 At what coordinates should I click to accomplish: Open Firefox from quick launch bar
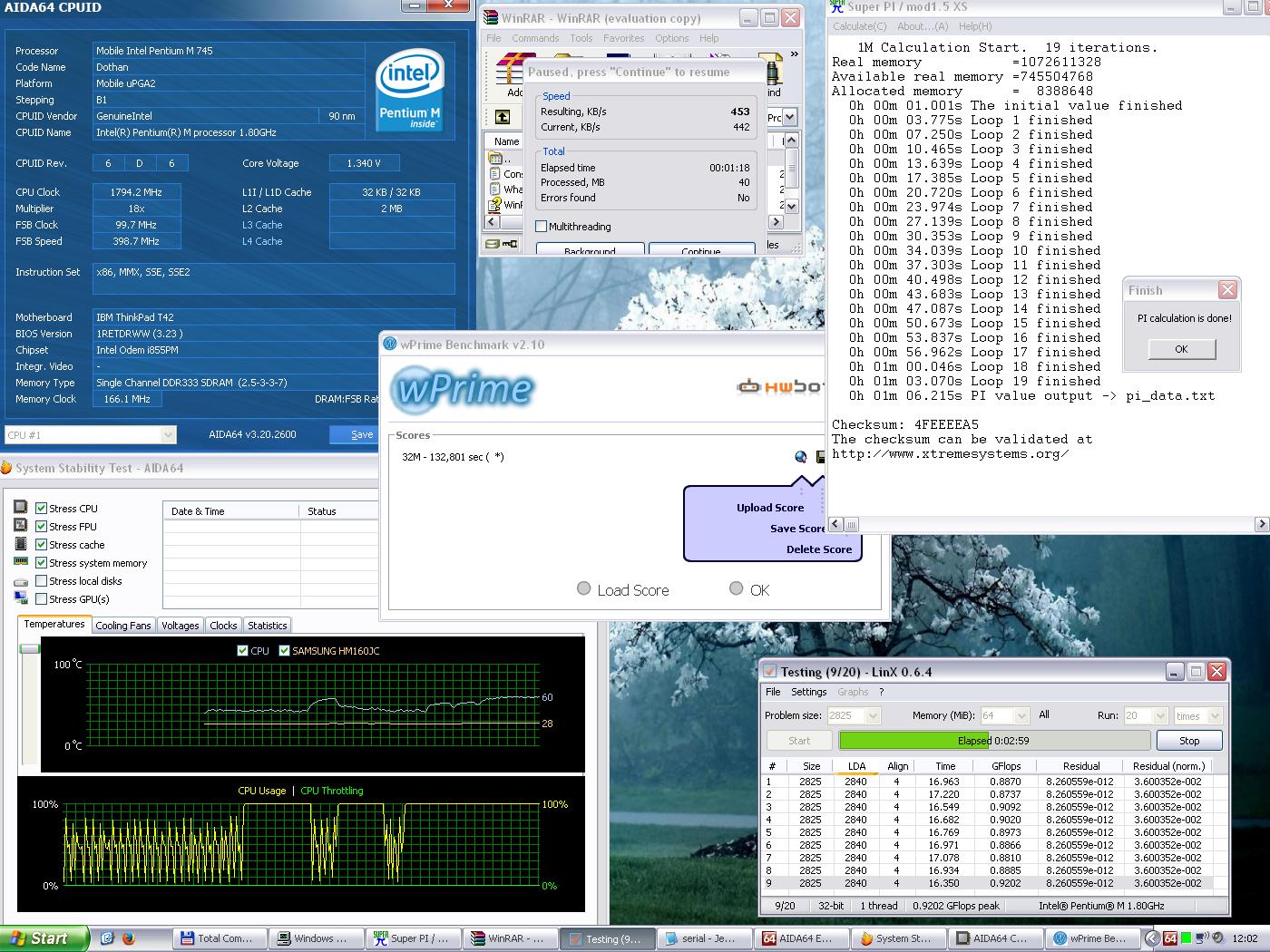(128, 938)
